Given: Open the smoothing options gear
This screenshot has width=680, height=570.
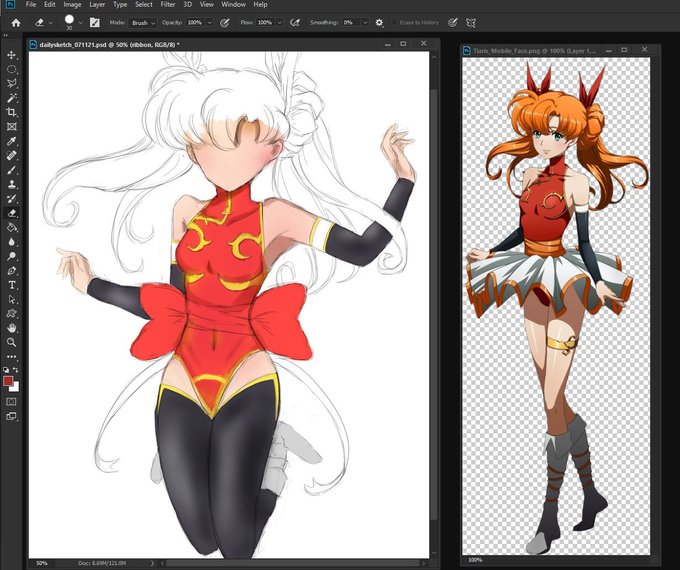Looking at the screenshot, I should pyautogui.click(x=379, y=23).
